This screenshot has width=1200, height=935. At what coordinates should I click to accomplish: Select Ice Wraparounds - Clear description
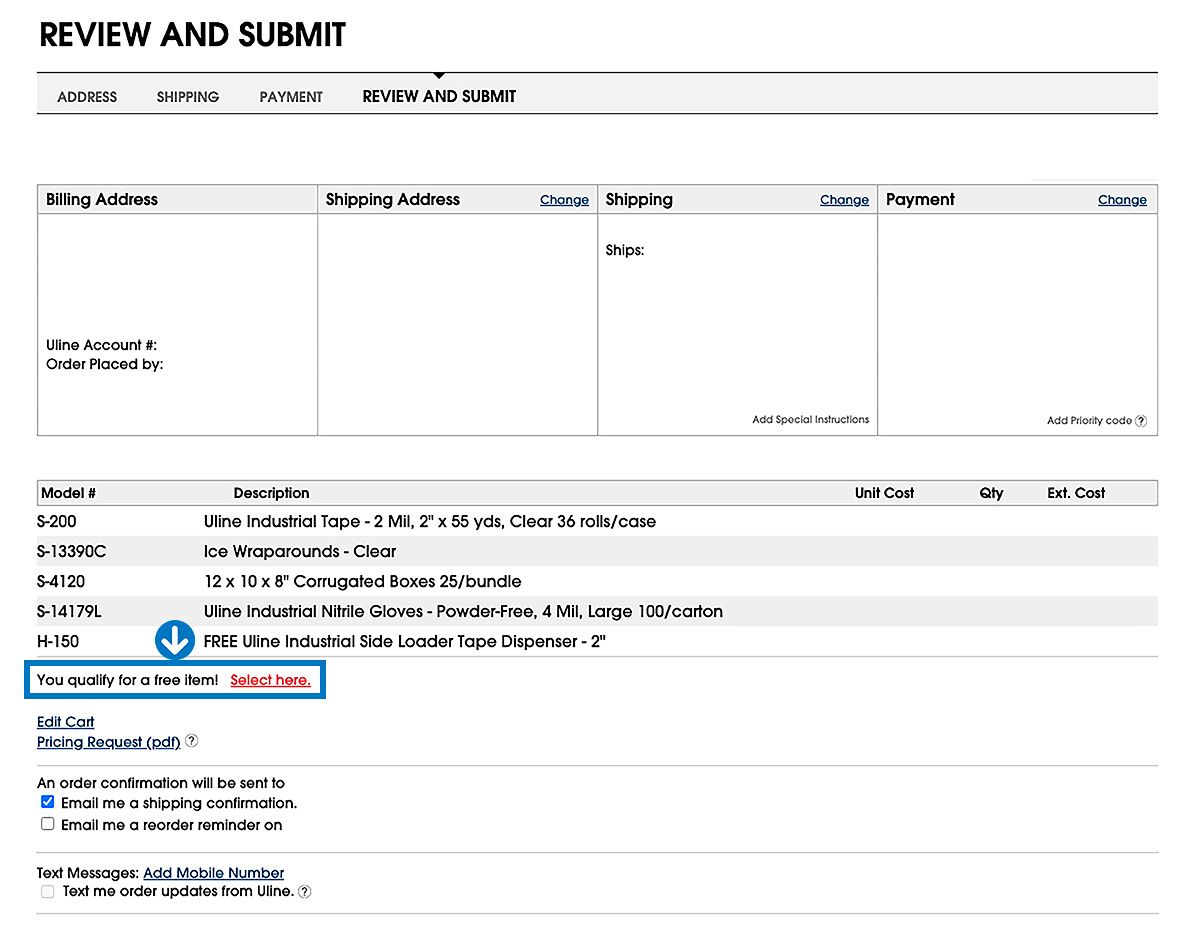coord(300,552)
